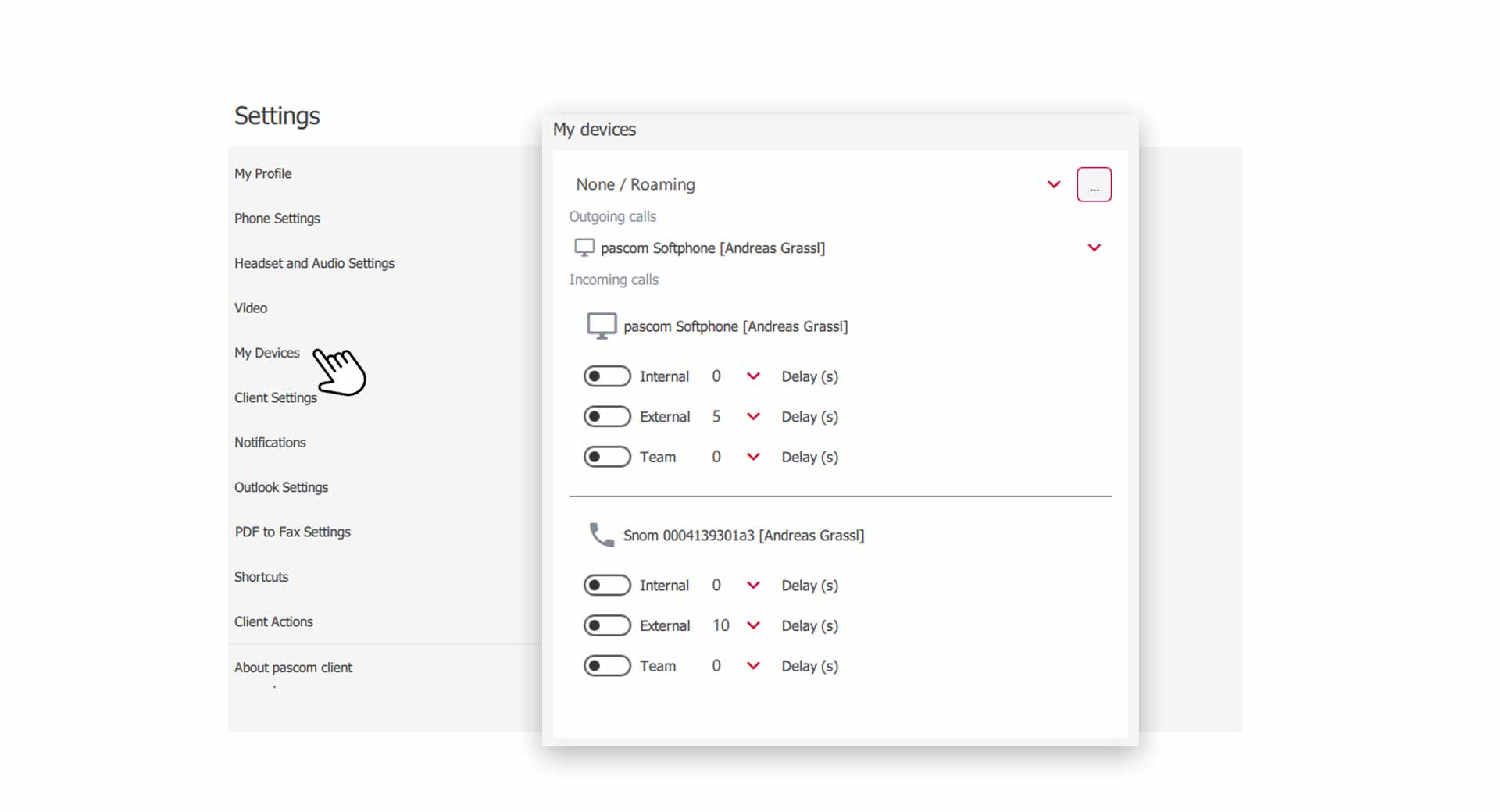Click the Outgoing calls label
This screenshot has height=812, width=1500.
612,217
